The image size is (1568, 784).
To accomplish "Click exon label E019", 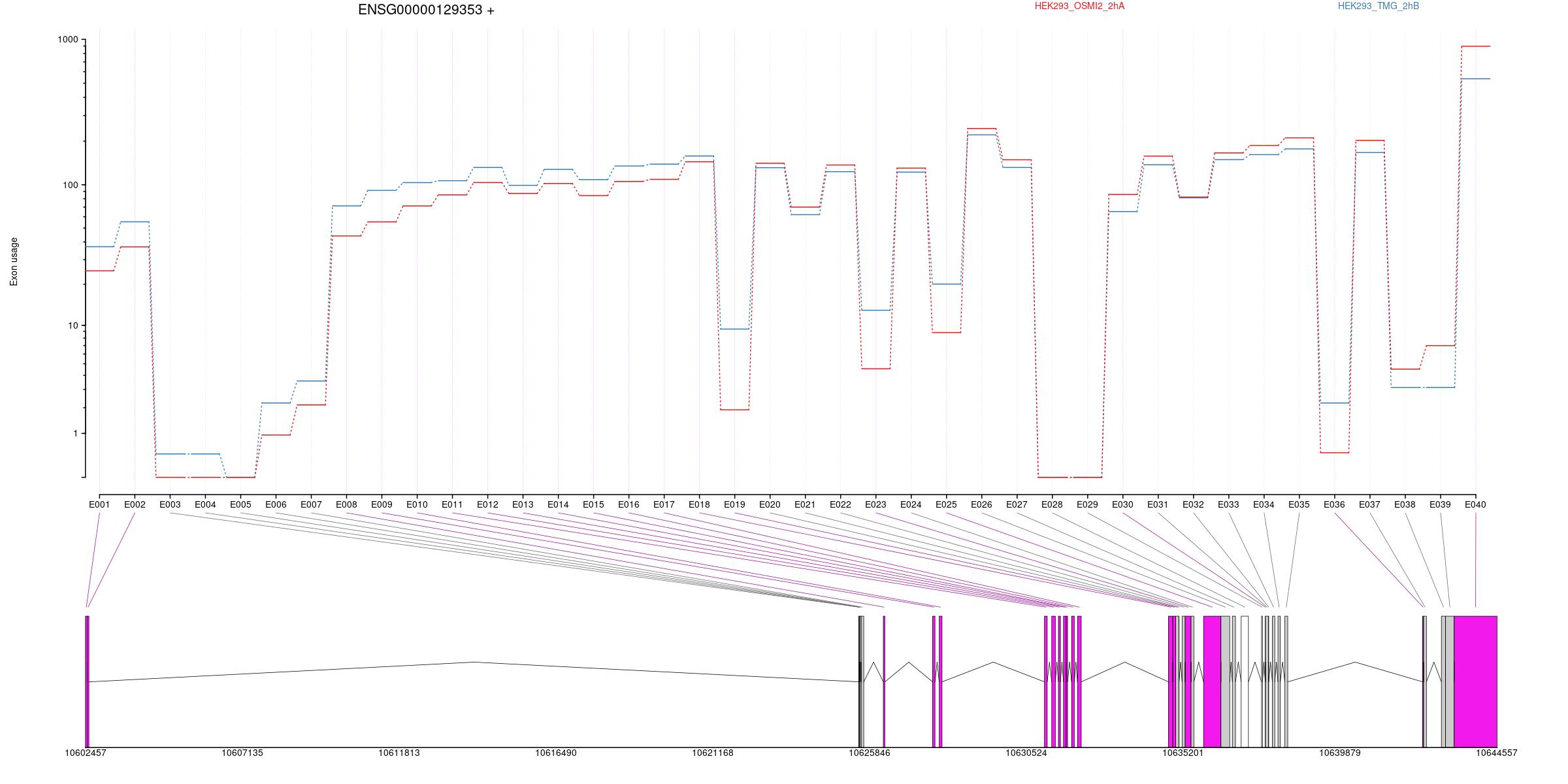I will coord(734,504).
